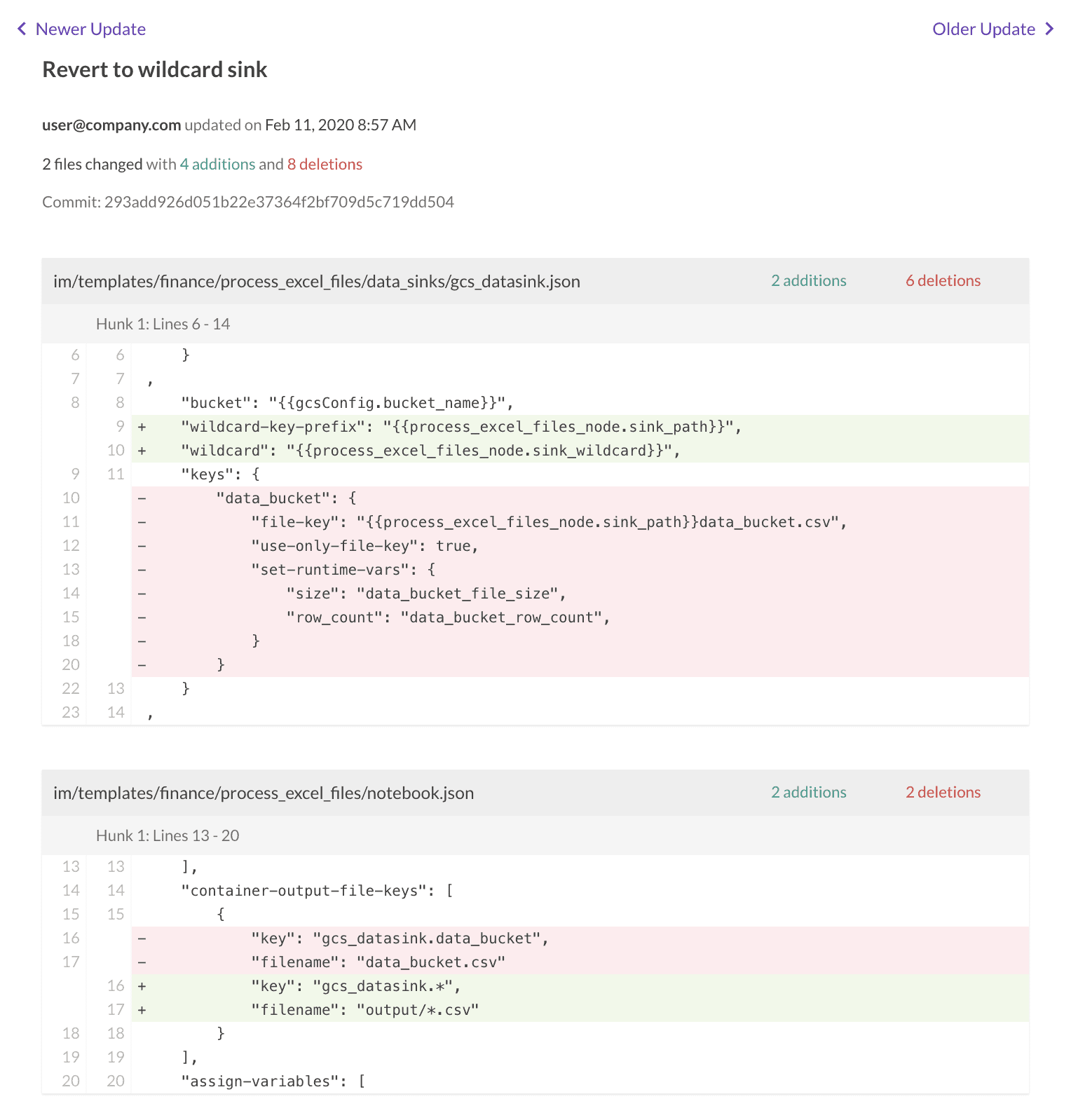This screenshot has height=1120, width=1071.
Task: Click the notebook.json file path header
Action: coord(264,793)
